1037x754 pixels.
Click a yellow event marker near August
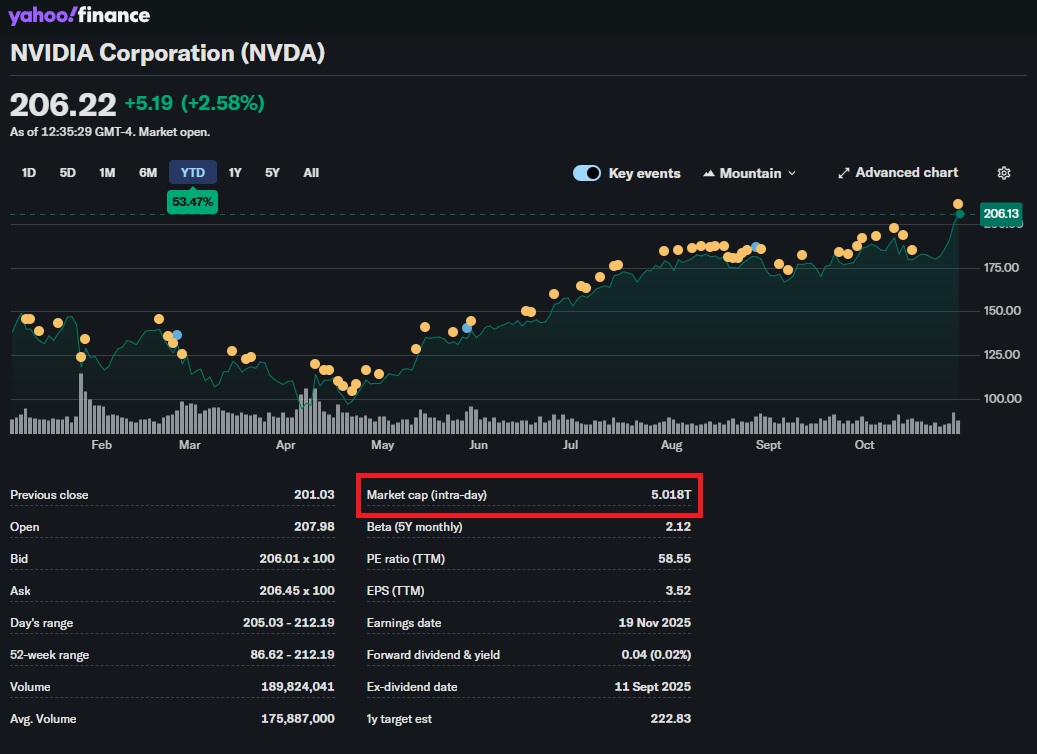tap(665, 250)
